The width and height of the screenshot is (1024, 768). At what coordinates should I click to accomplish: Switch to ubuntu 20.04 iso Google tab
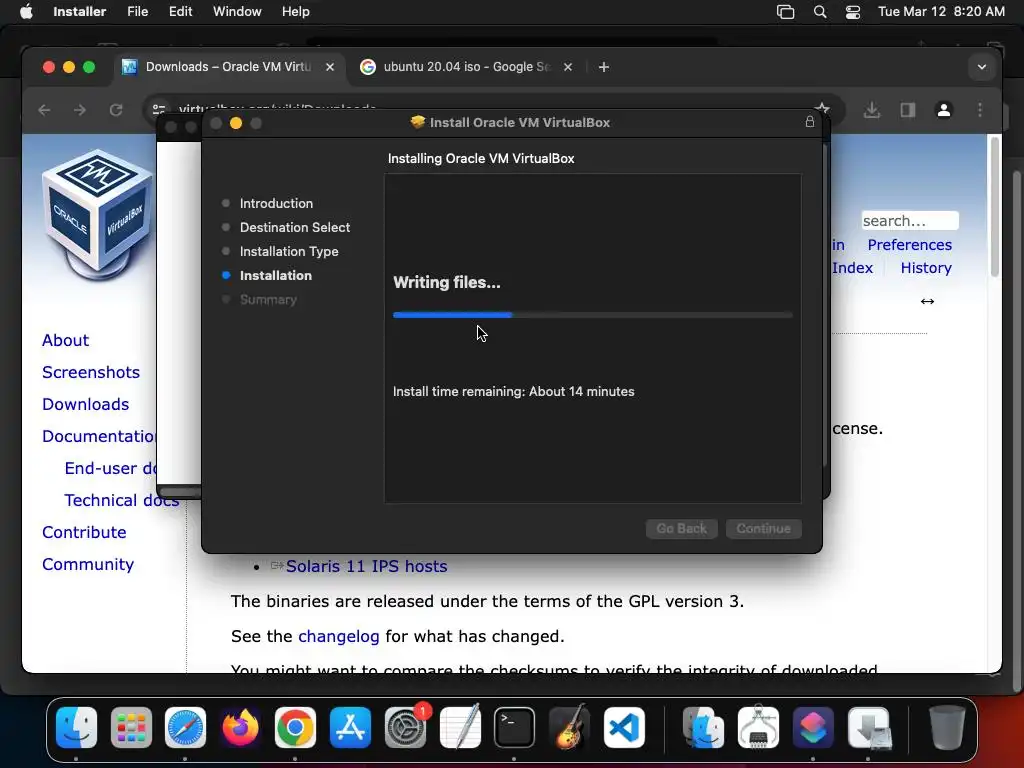click(x=467, y=67)
